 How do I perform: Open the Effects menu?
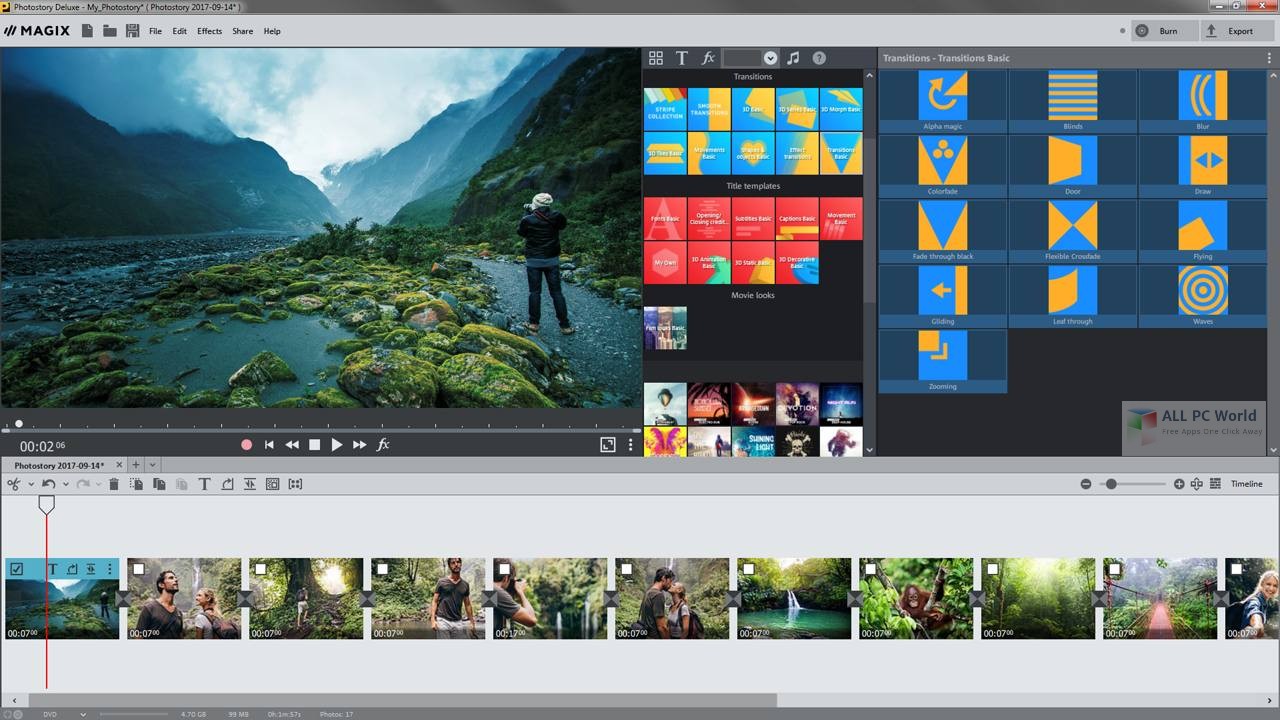[210, 31]
